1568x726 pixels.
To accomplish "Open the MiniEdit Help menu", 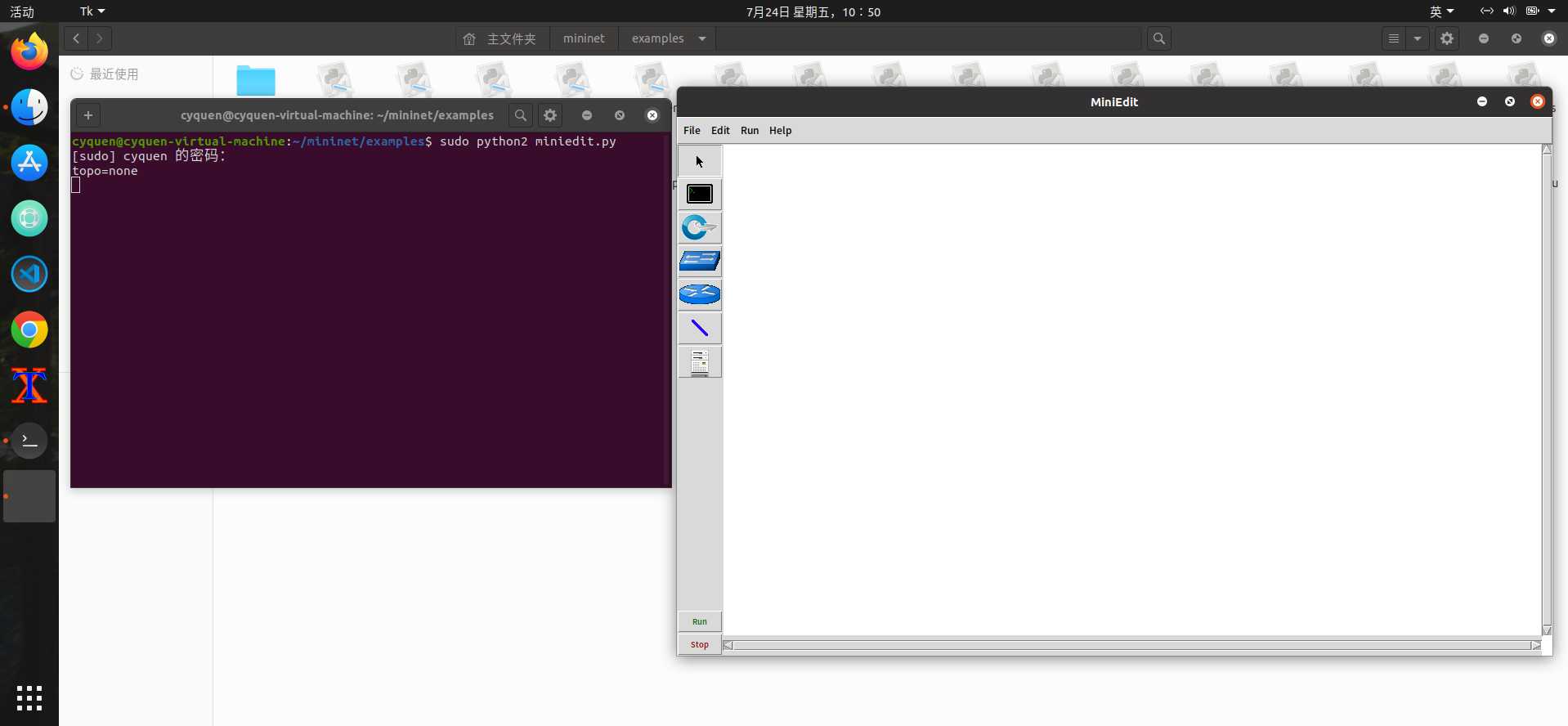I will click(x=780, y=131).
